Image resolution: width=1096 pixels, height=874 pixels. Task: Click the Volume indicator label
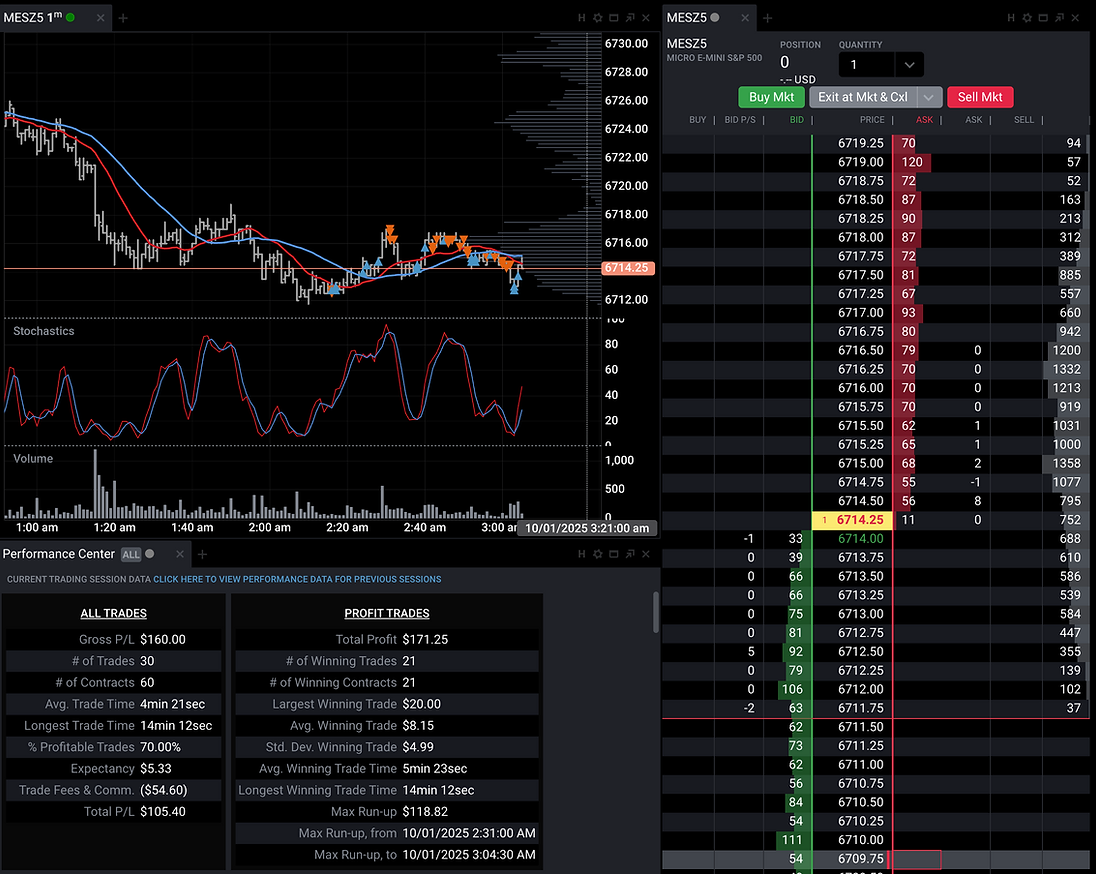(33, 459)
